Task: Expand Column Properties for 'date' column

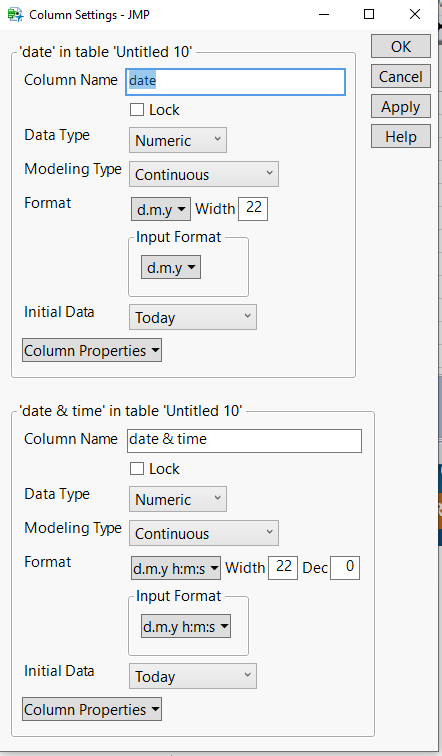Action: [92, 351]
